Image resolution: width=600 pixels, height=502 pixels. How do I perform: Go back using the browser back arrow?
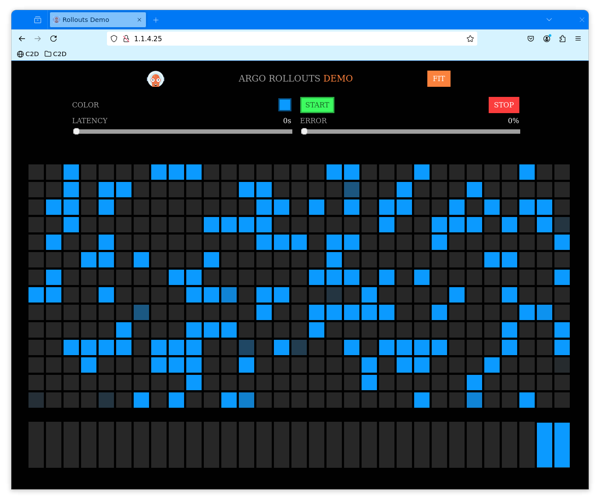point(22,38)
